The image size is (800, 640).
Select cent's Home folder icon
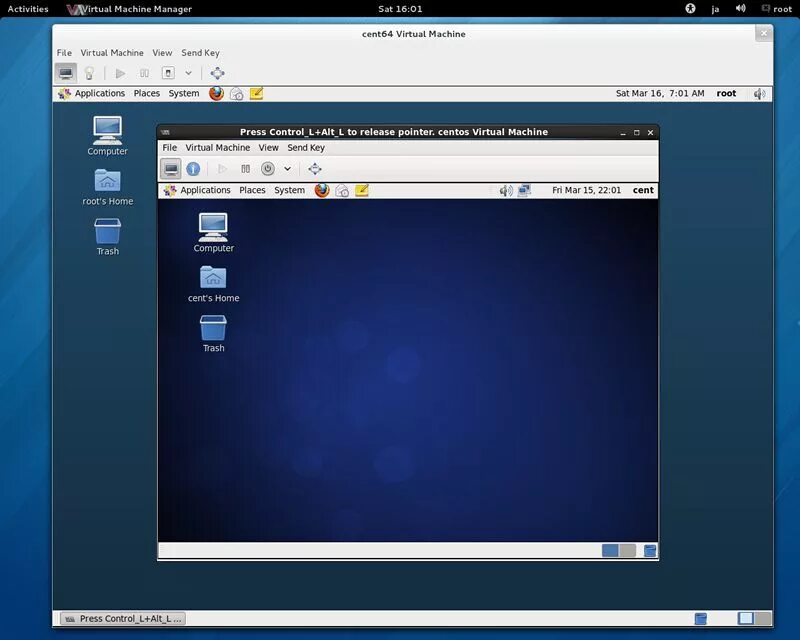(x=213, y=284)
